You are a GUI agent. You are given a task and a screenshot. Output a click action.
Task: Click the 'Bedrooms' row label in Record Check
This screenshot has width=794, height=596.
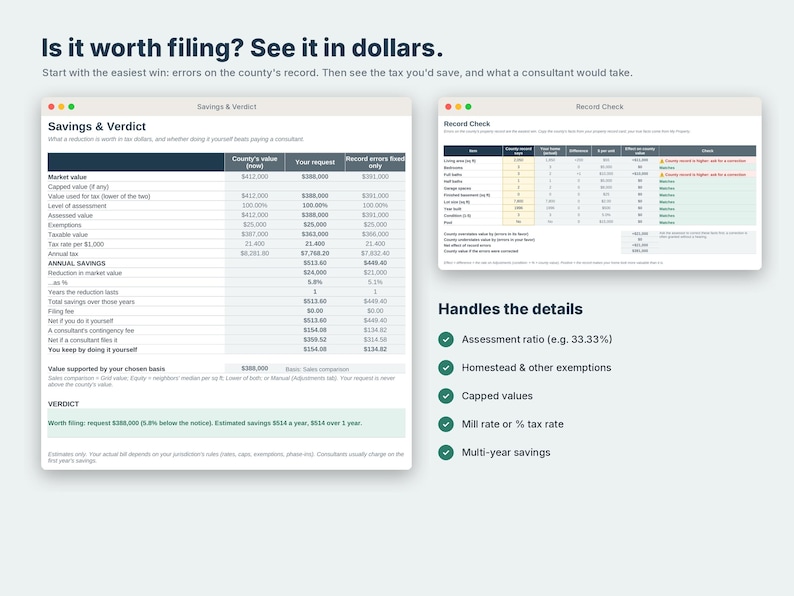pos(453,168)
